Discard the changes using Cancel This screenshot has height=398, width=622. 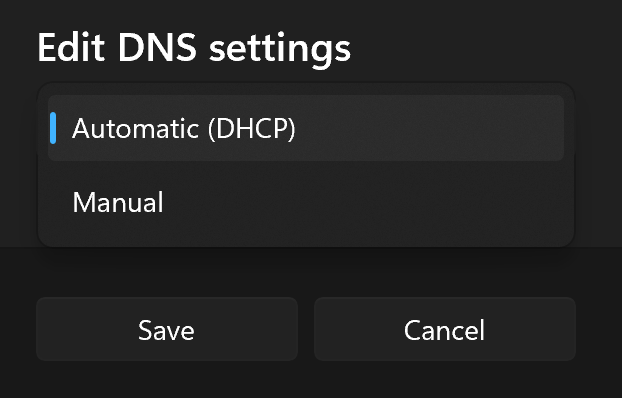pos(445,329)
